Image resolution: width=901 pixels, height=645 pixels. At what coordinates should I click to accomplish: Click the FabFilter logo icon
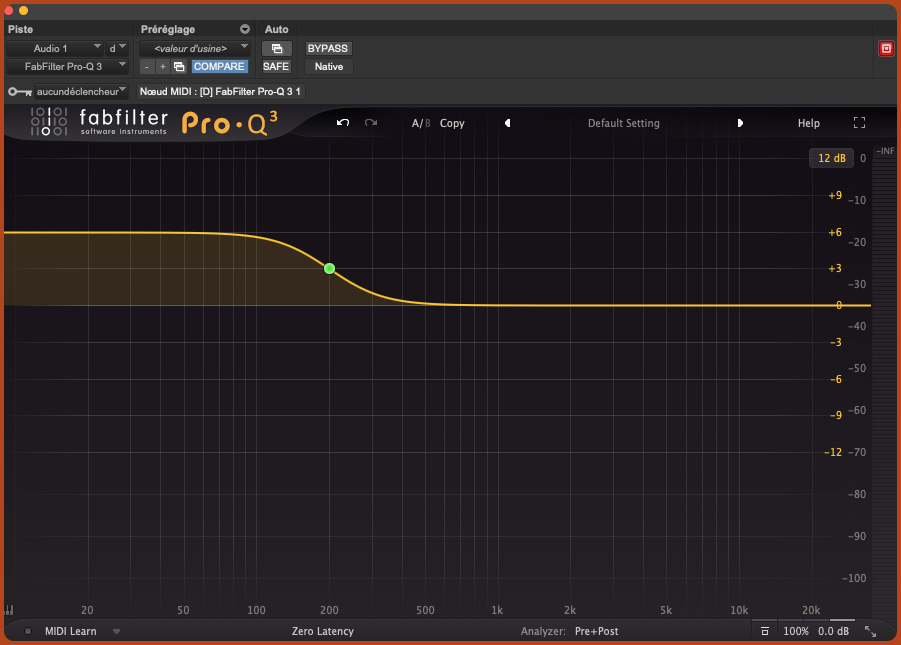pos(49,122)
